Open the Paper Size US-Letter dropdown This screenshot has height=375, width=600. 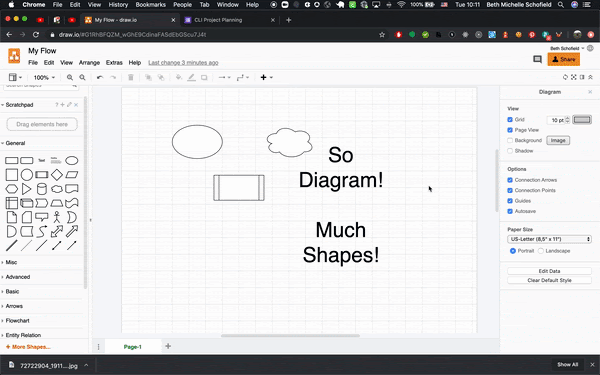[x=549, y=239]
